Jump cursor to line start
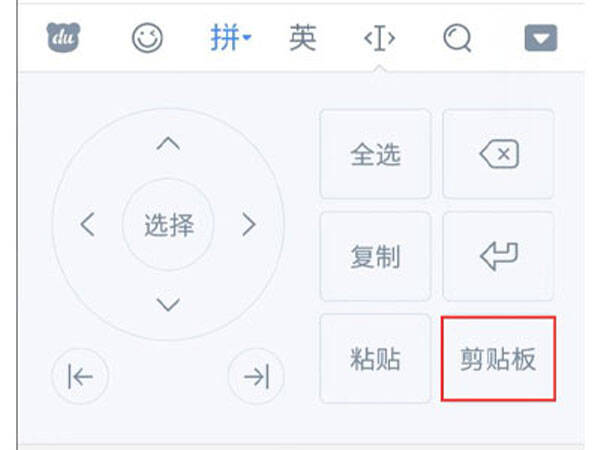This screenshot has width=600, height=450. [x=80, y=377]
